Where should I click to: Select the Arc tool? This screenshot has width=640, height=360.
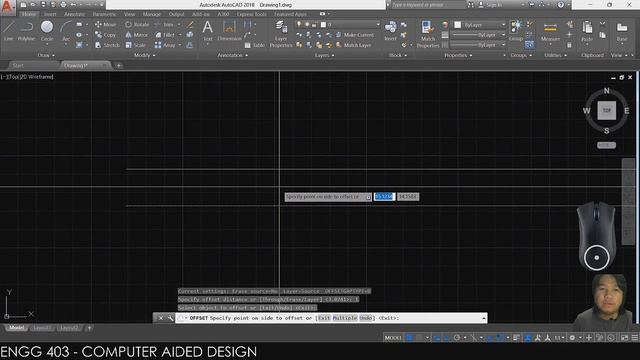tap(66, 31)
